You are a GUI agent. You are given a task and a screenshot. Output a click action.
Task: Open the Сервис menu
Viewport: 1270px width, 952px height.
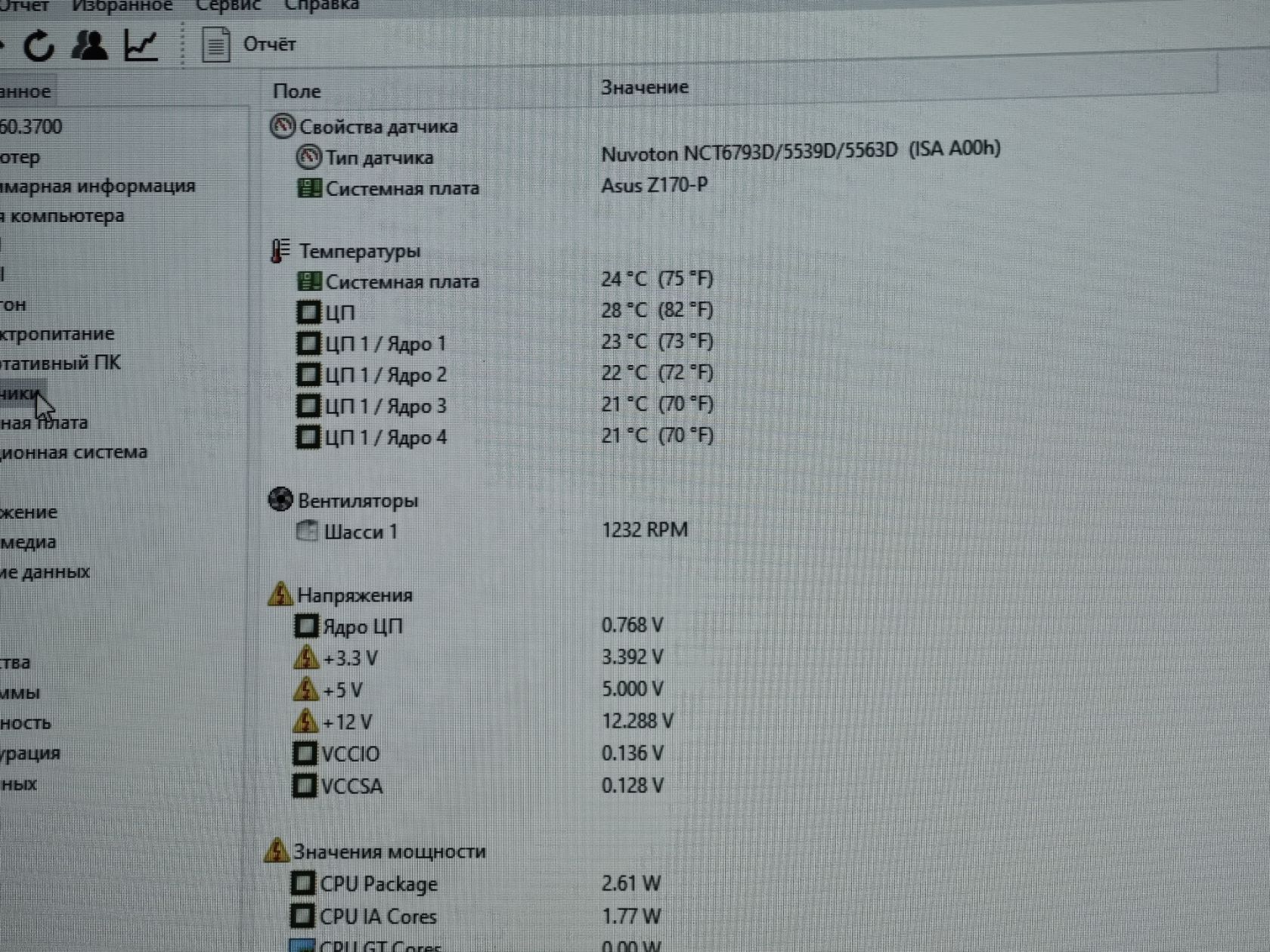228,5
